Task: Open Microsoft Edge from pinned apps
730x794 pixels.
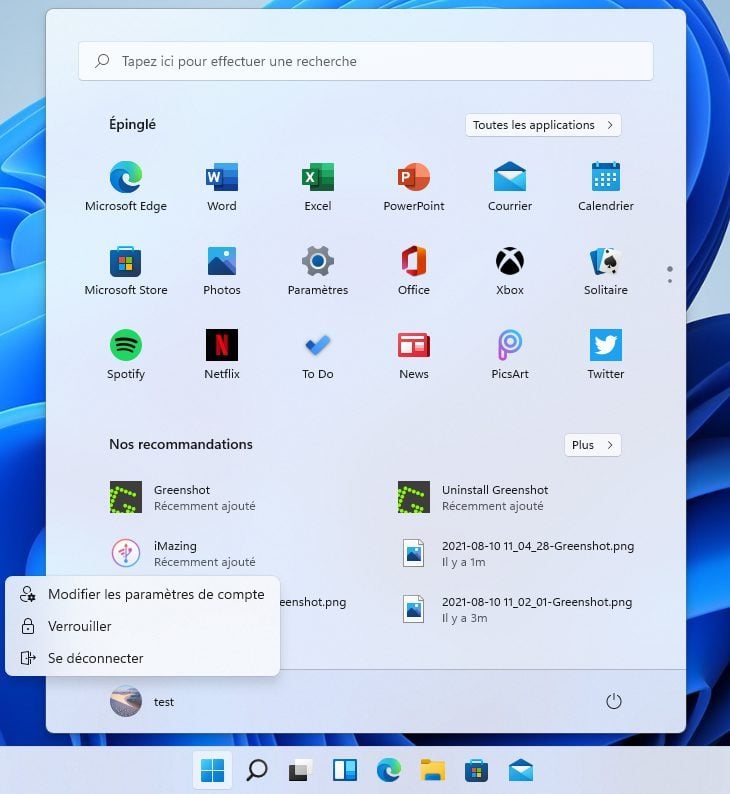Action: coord(126,186)
